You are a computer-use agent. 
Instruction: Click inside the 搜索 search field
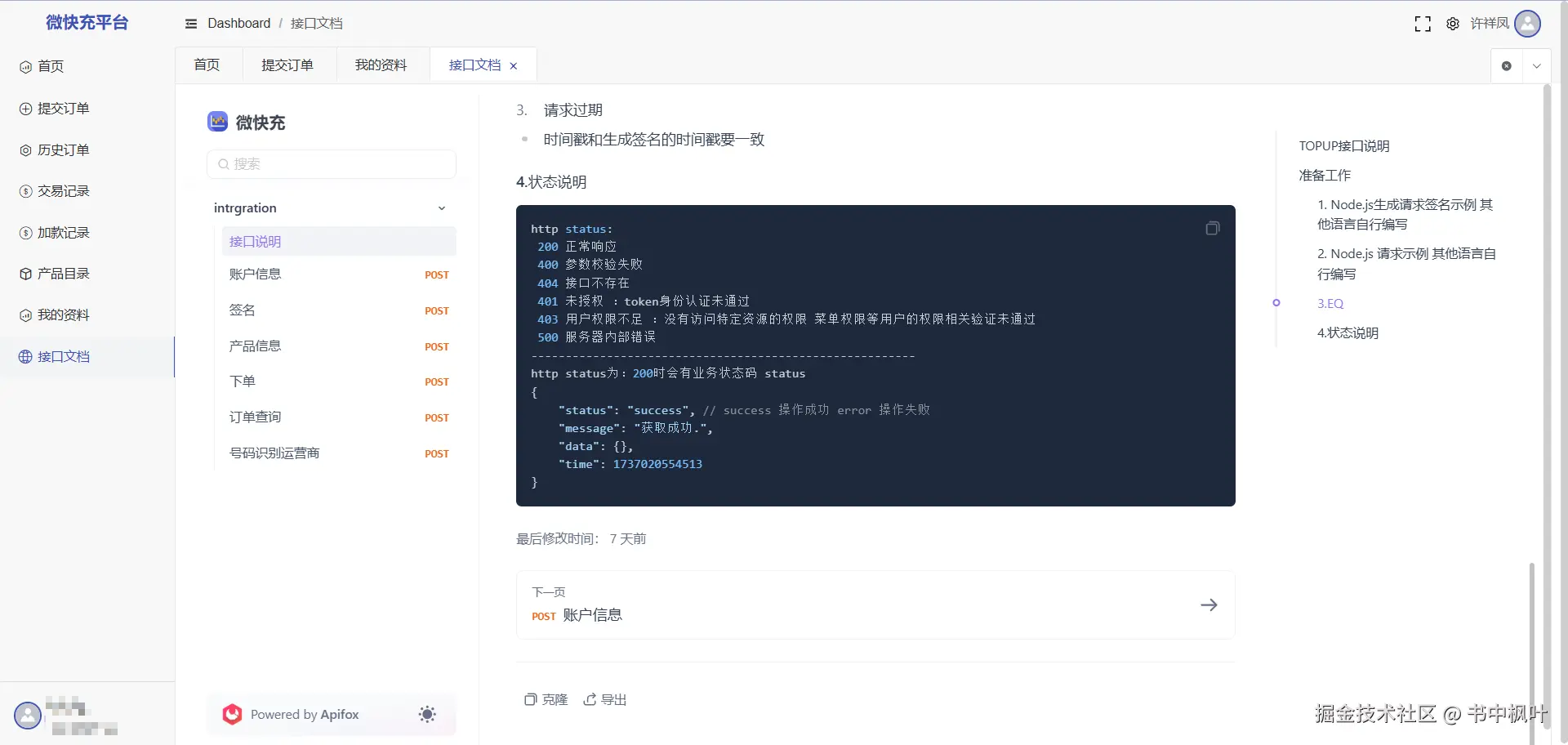tap(331, 163)
